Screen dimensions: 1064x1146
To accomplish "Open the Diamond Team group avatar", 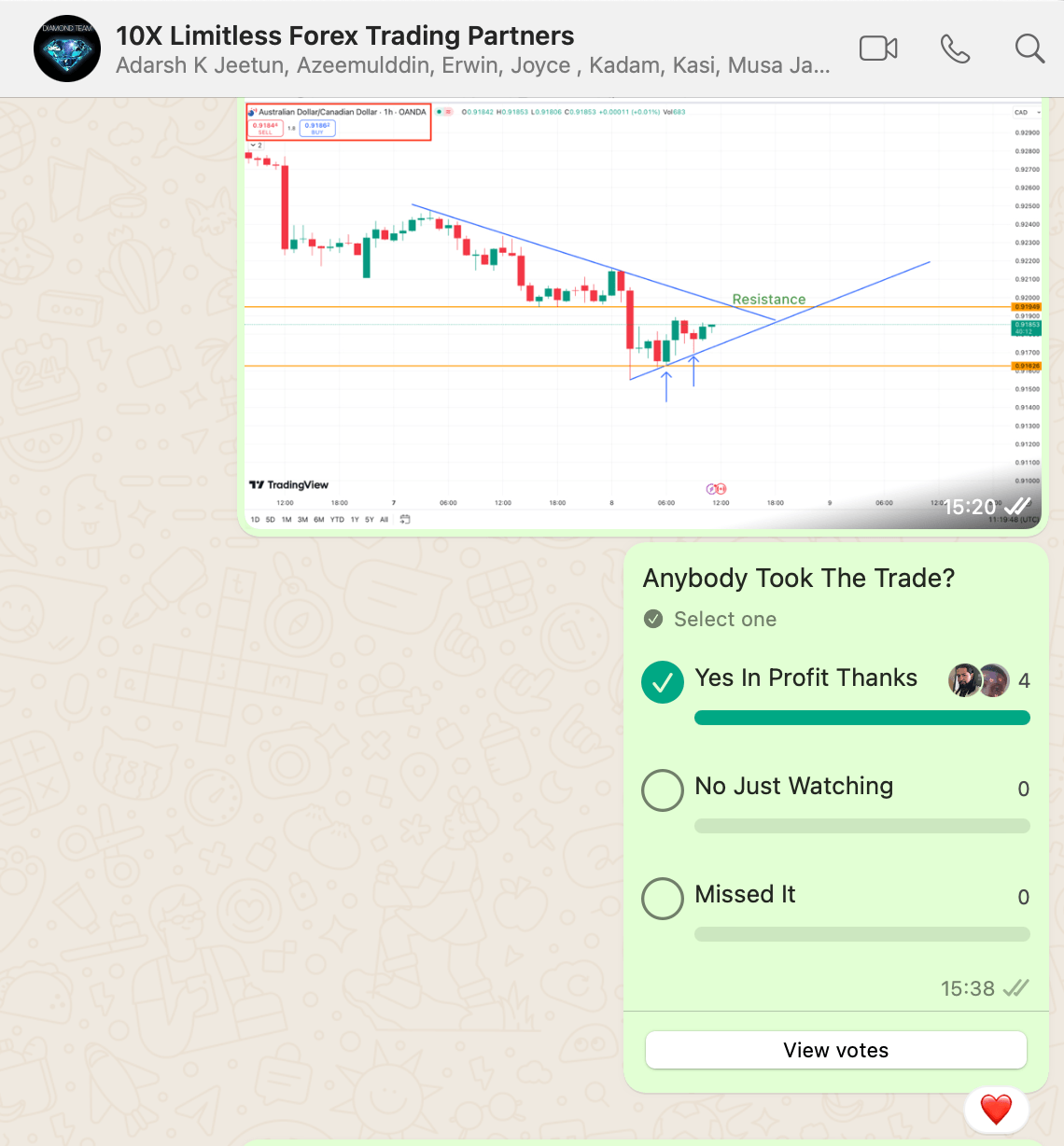I will coord(67,49).
